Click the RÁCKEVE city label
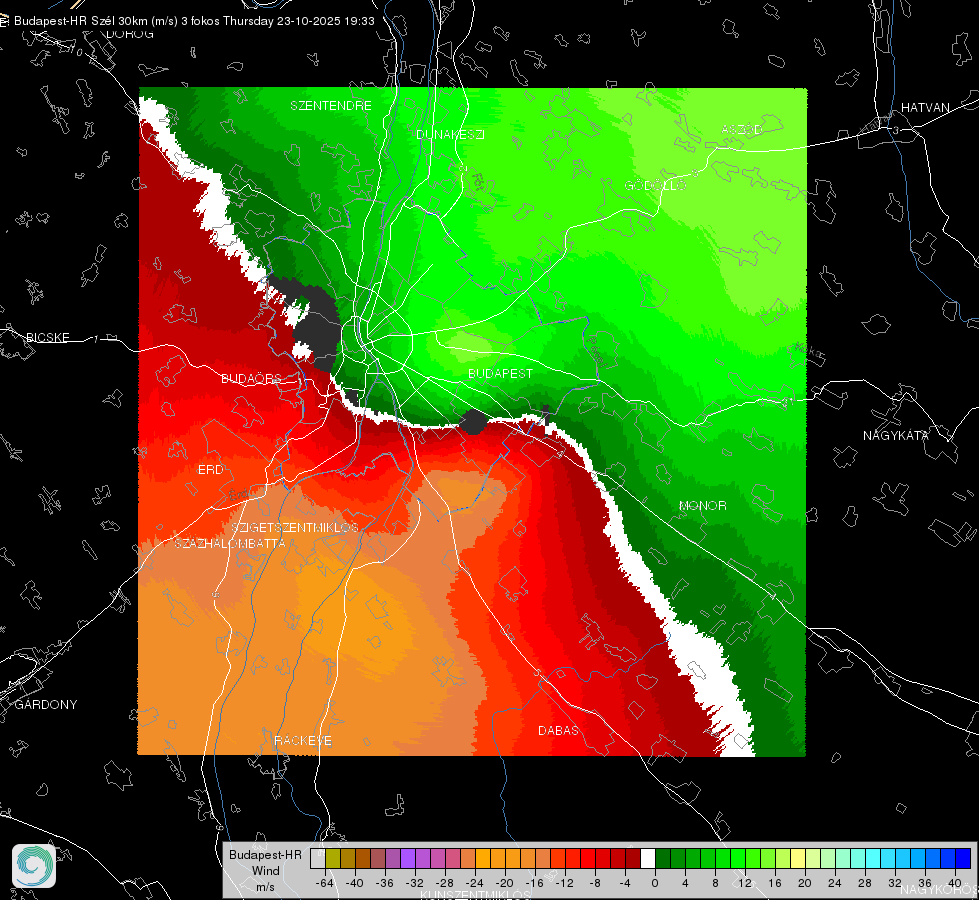979x900 pixels. click(303, 741)
